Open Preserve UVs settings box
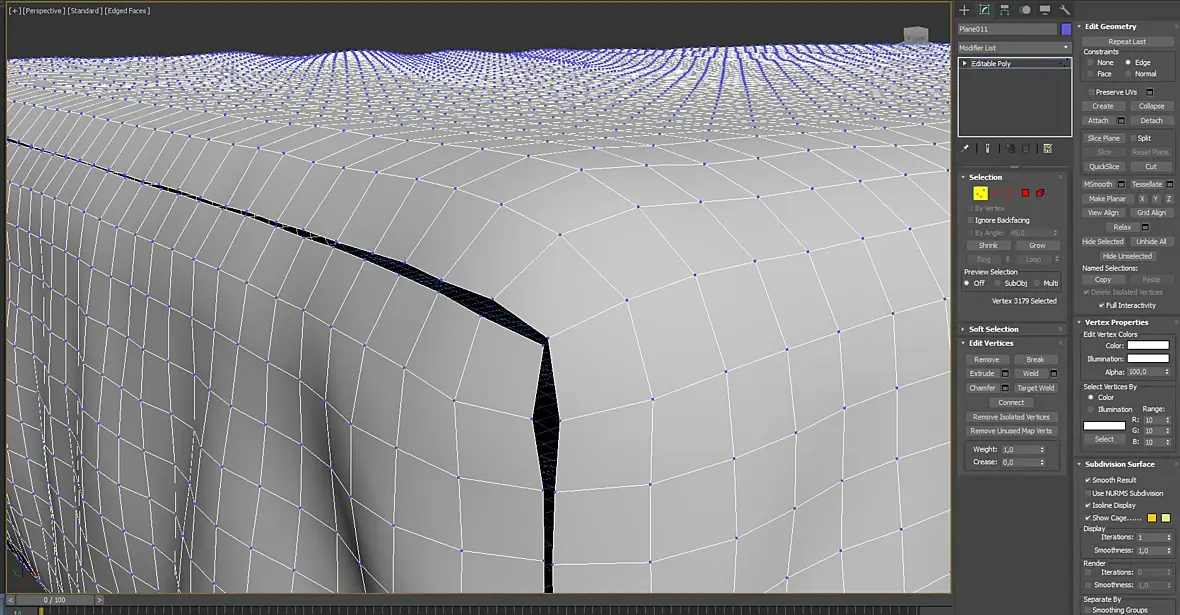Screen dimensions: 1180x615 [1149, 92]
